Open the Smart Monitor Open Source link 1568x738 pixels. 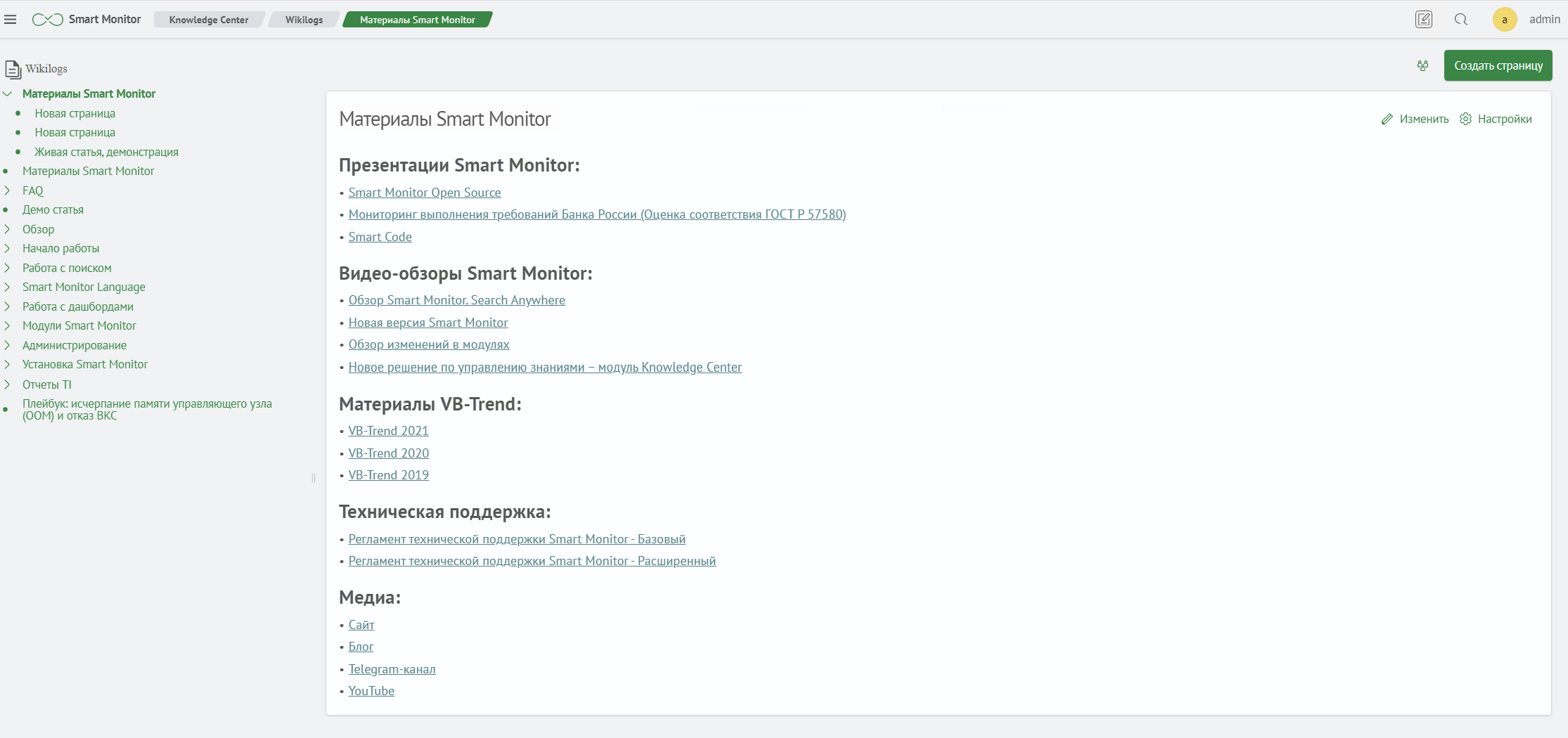[x=425, y=193]
